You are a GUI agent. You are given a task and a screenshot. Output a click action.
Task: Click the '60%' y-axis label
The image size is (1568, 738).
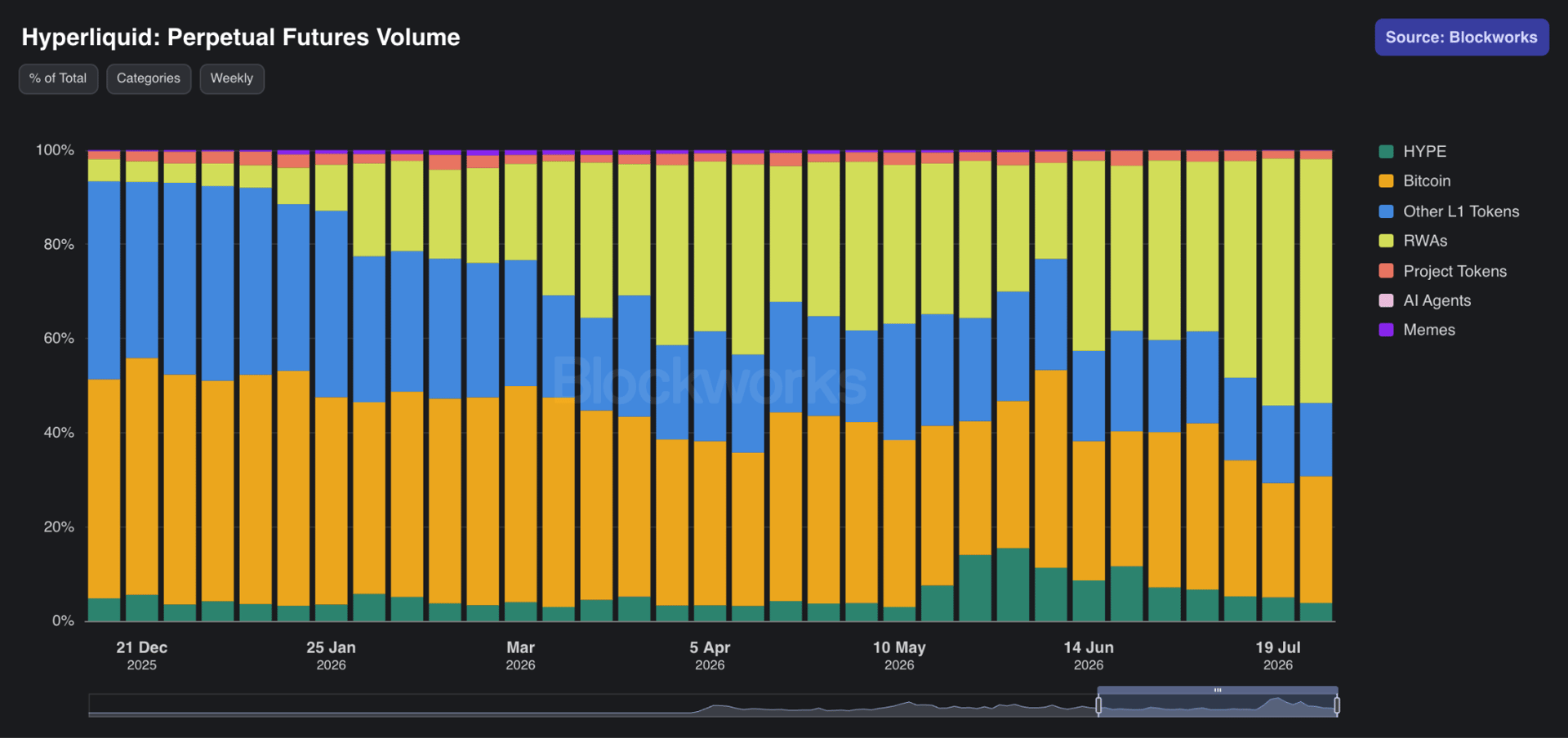pyautogui.click(x=59, y=338)
